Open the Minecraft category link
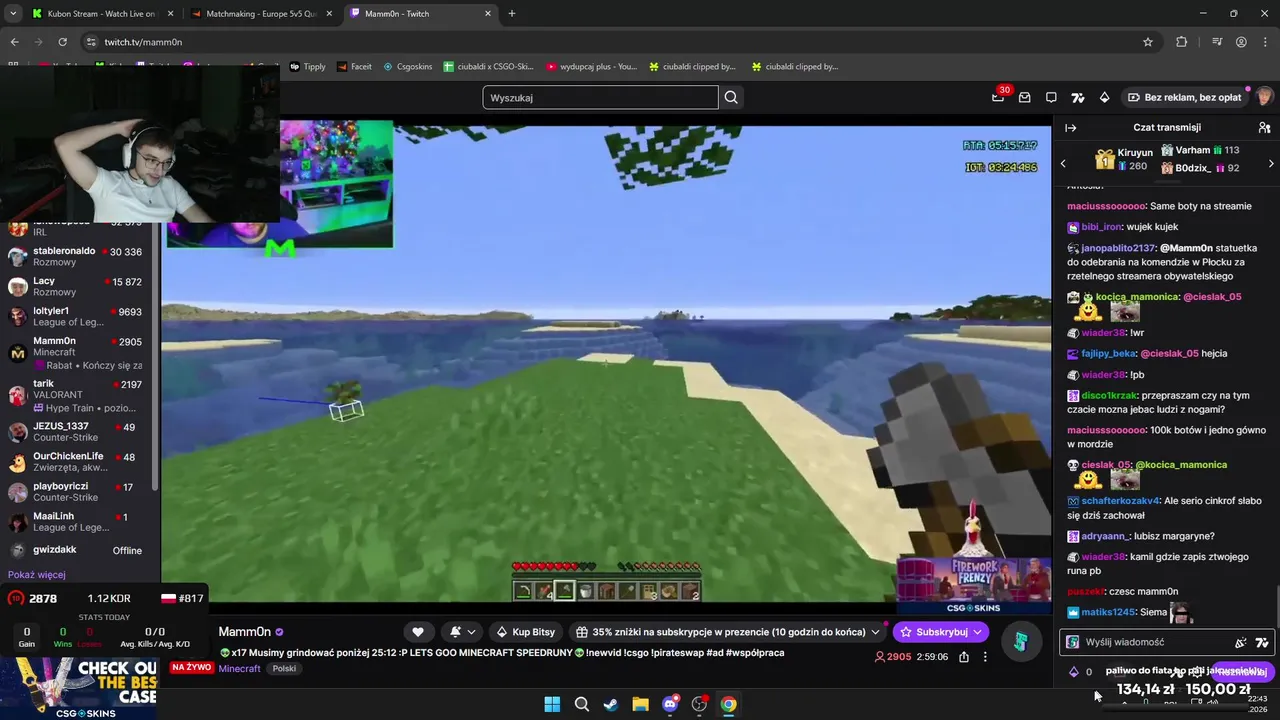The image size is (1280, 720). pos(240,668)
